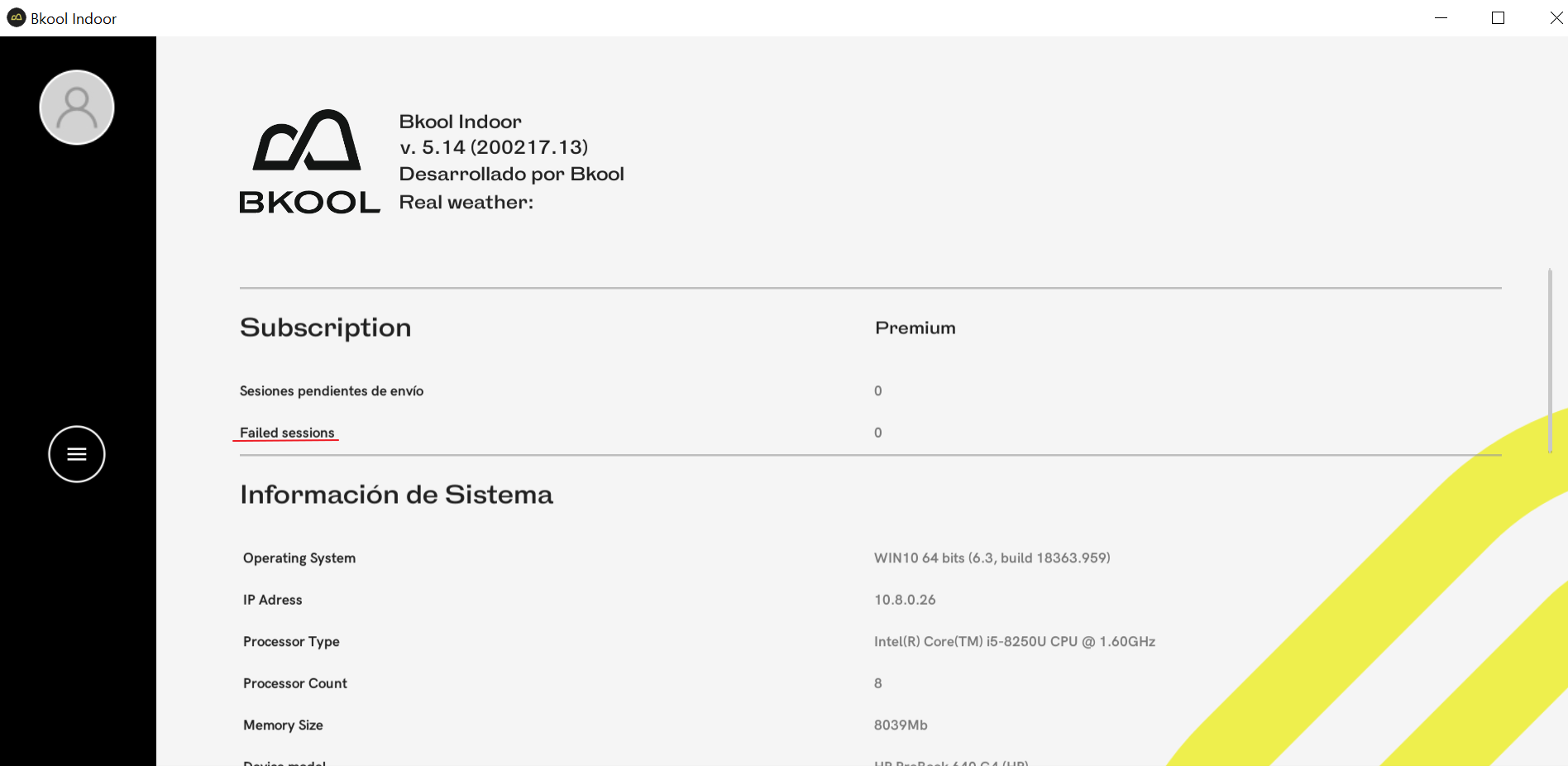This screenshot has height=766, width=1568.
Task: Select the Processor Count label
Action: [295, 683]
